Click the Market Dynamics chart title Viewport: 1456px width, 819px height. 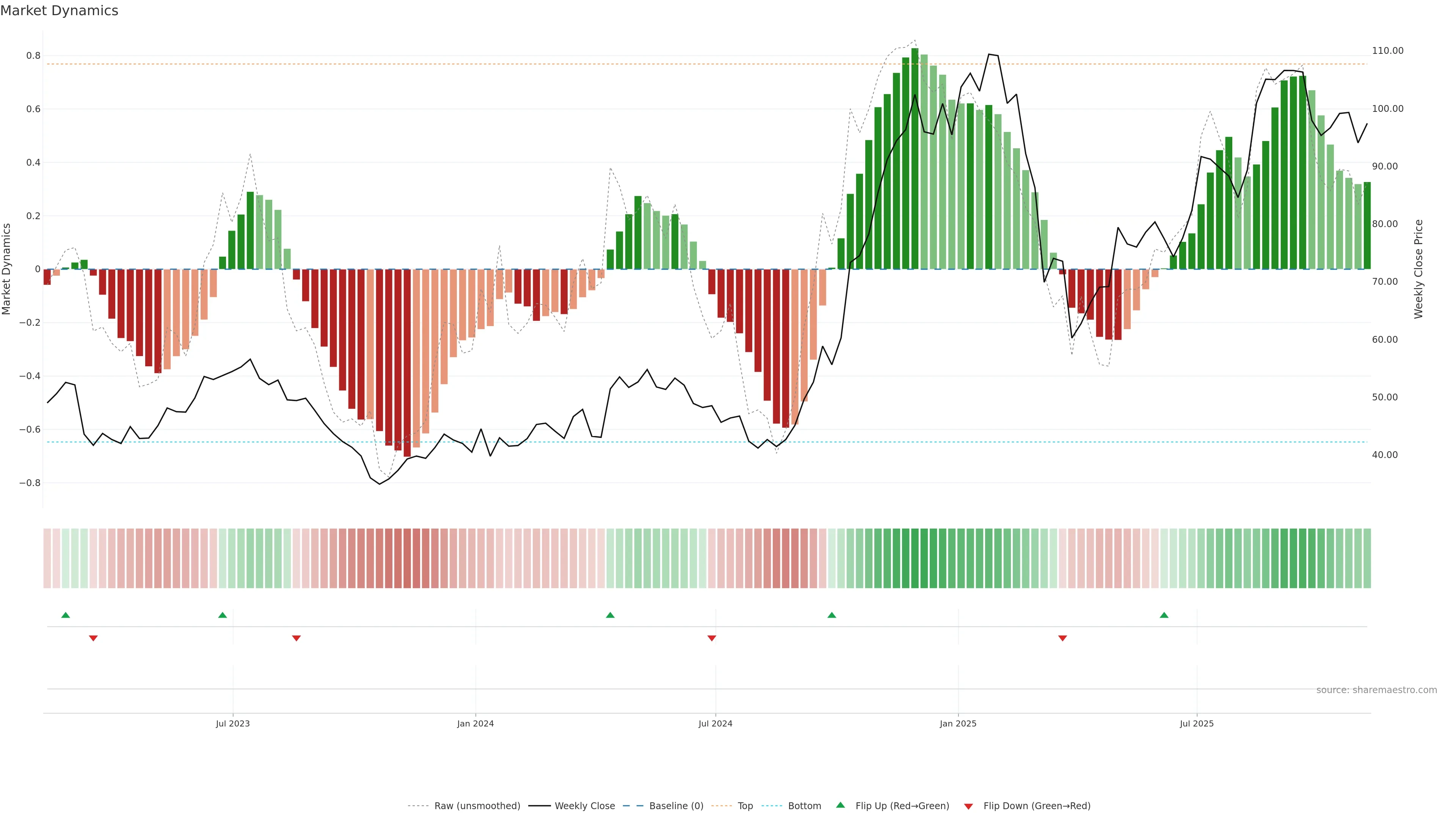[60, 11]
